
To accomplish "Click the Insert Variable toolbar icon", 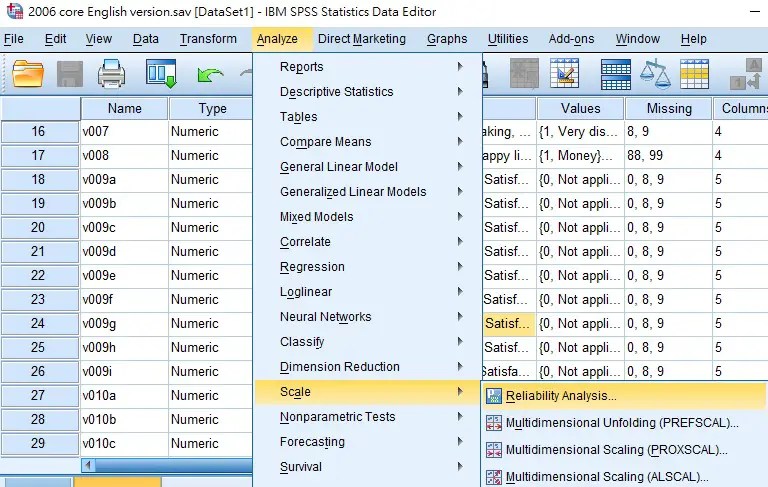I will coord(565,73).
